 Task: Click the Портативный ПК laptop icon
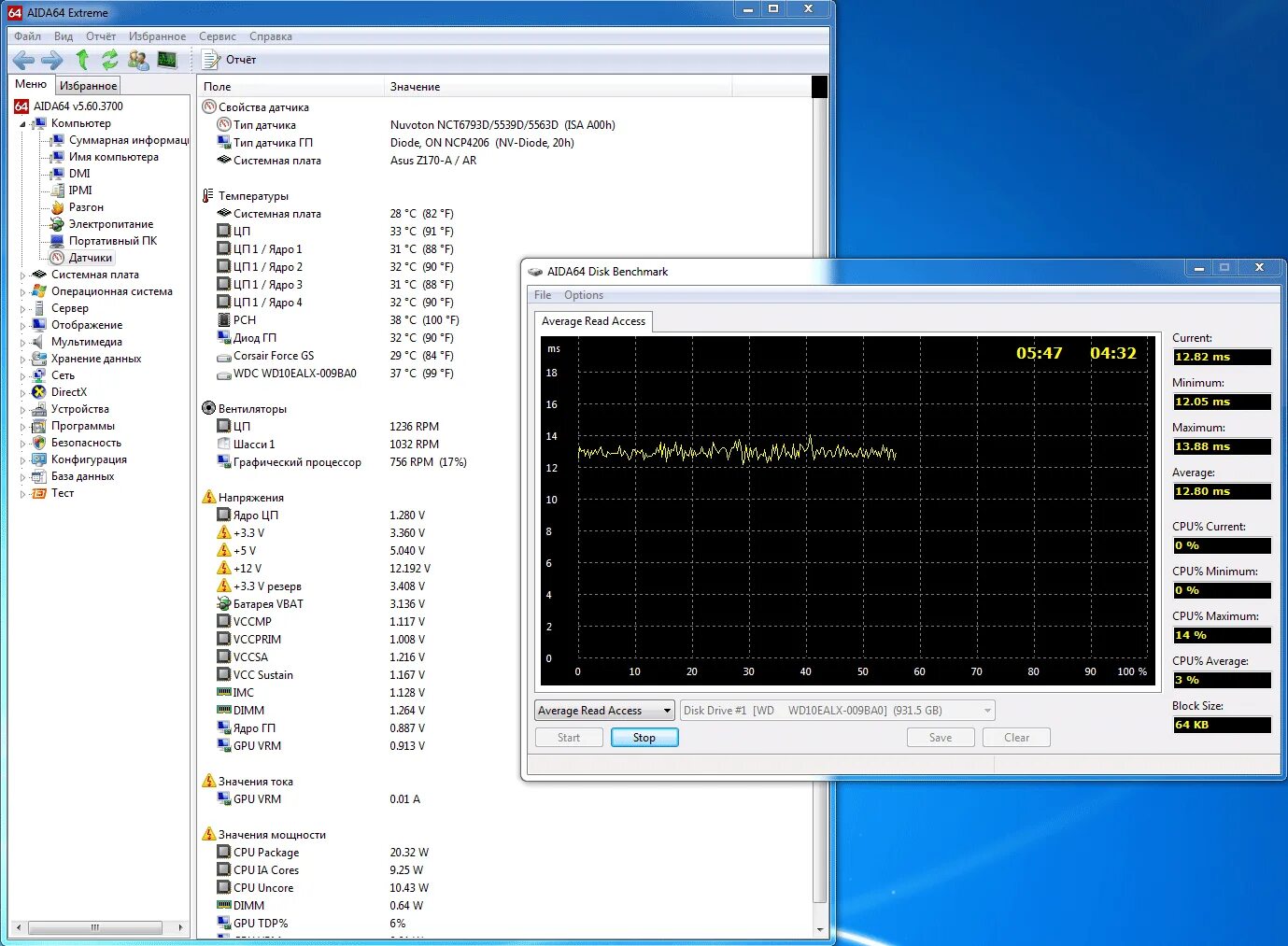(x=57, y=241)
